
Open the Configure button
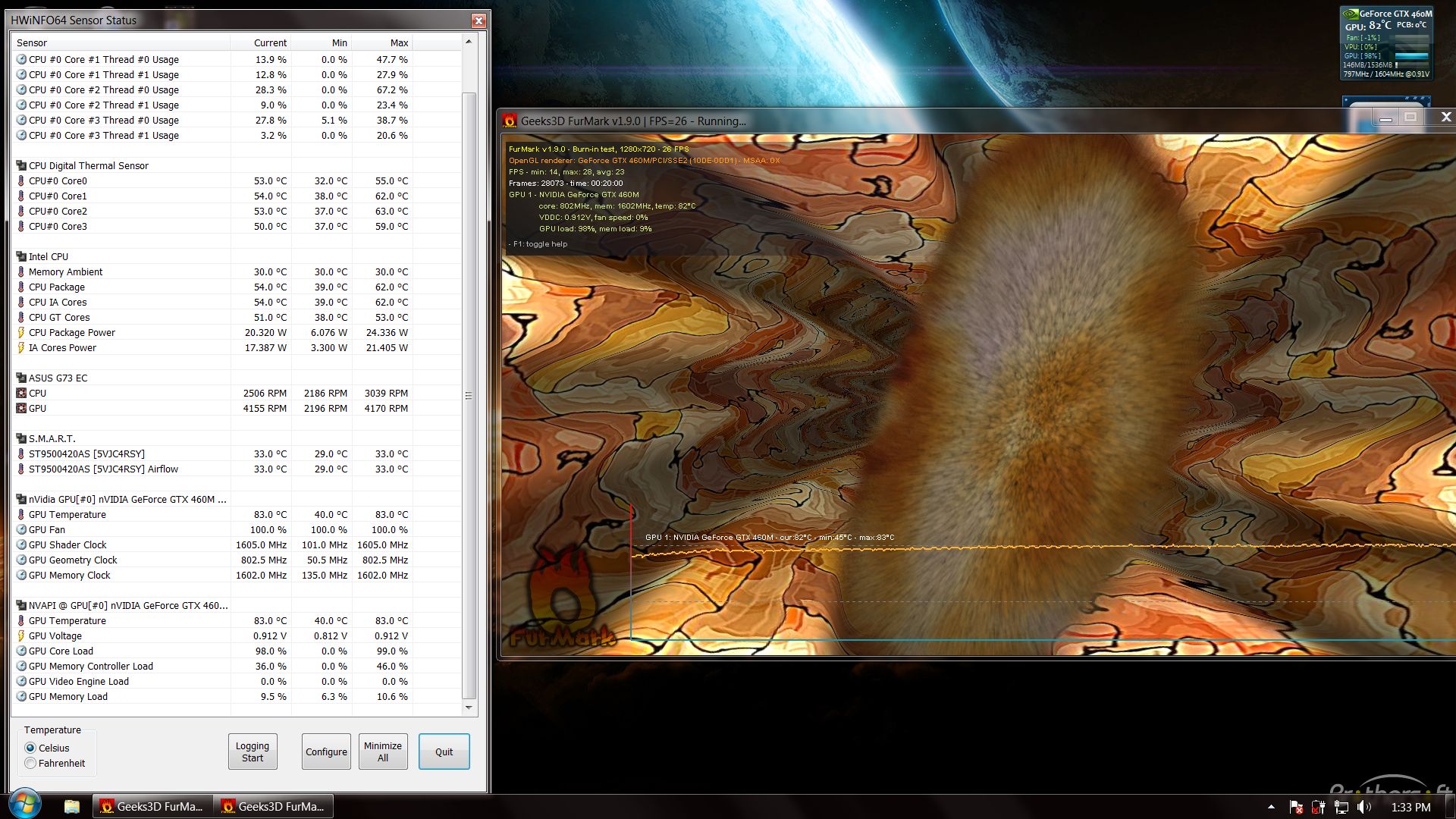pos(326,752)
